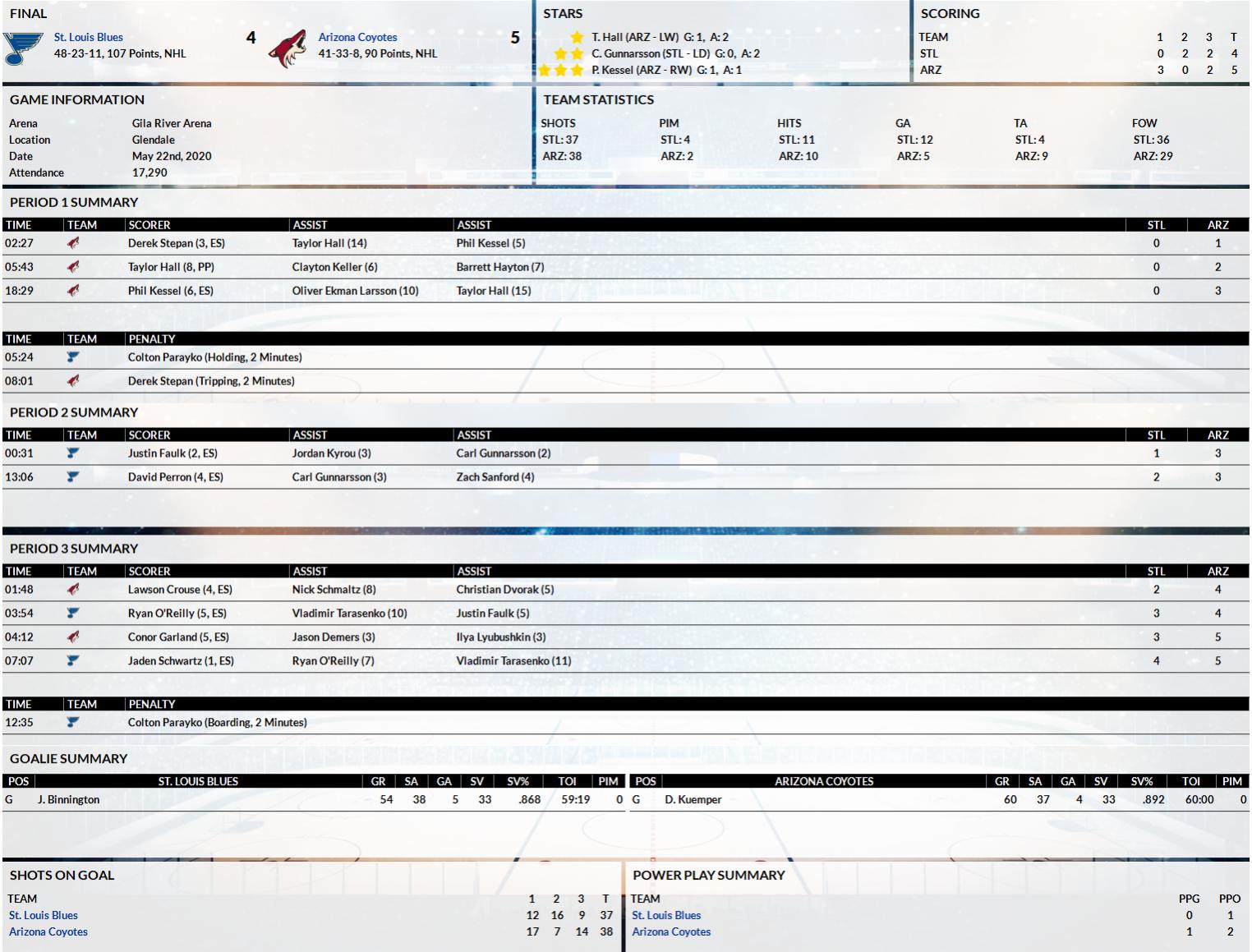Click assist Zach Sanford (4)
The image size is (1252, 952).
pos(495,477)
